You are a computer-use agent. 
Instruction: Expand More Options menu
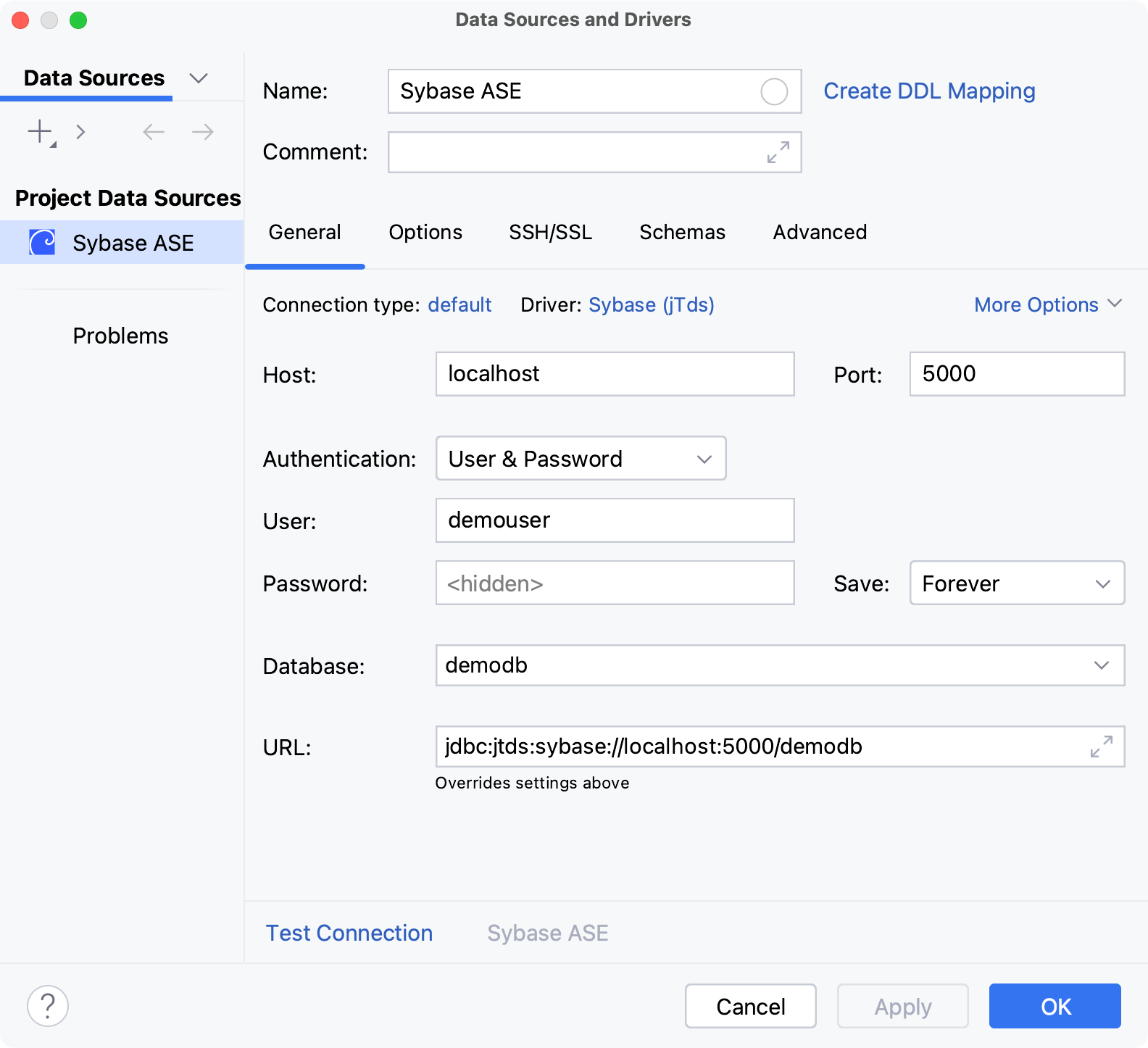pyautogui.click(x=1047, y=305)
